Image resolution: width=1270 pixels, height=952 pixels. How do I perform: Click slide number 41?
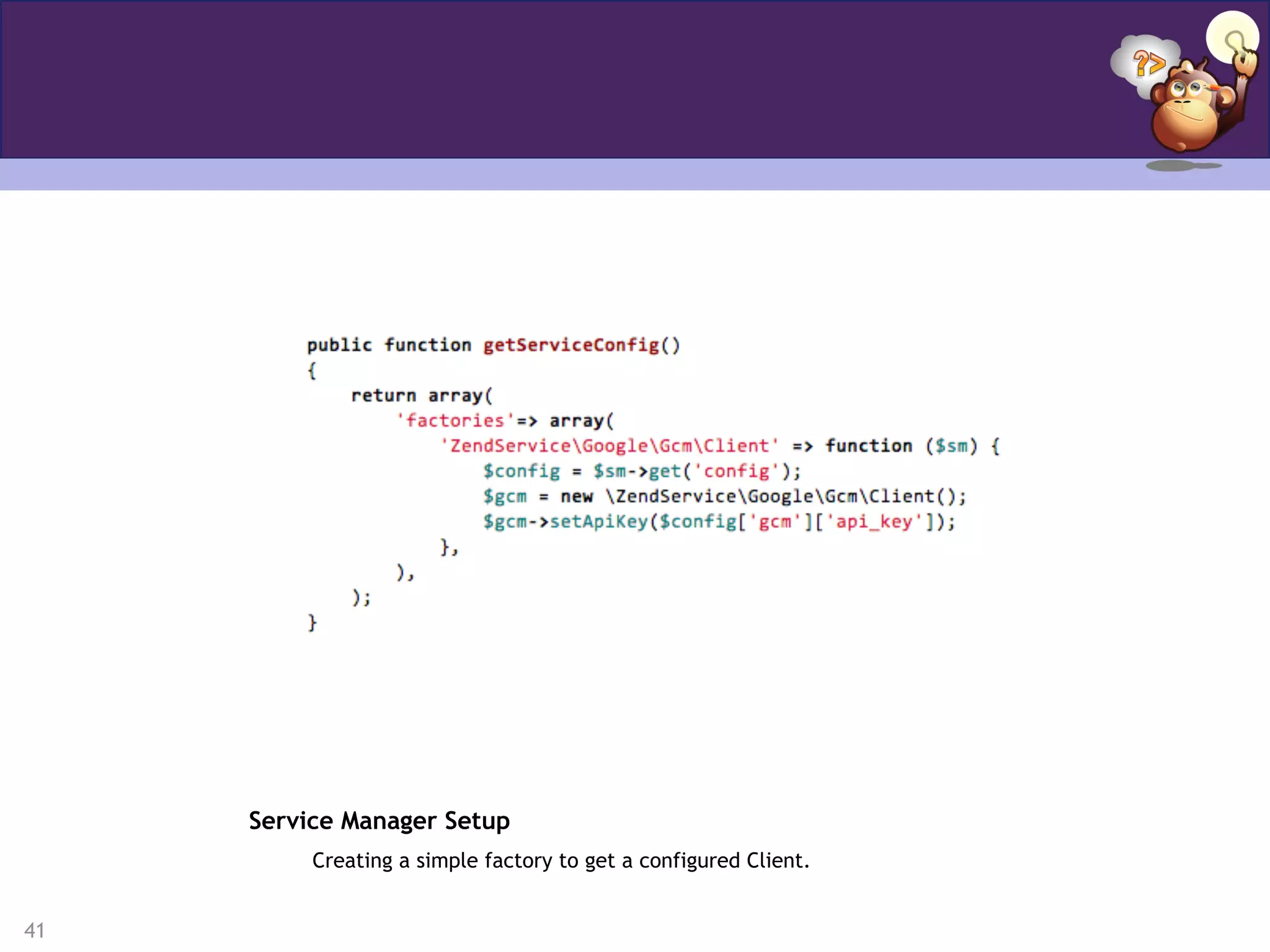pyautogui.click(x=34, y=930)
